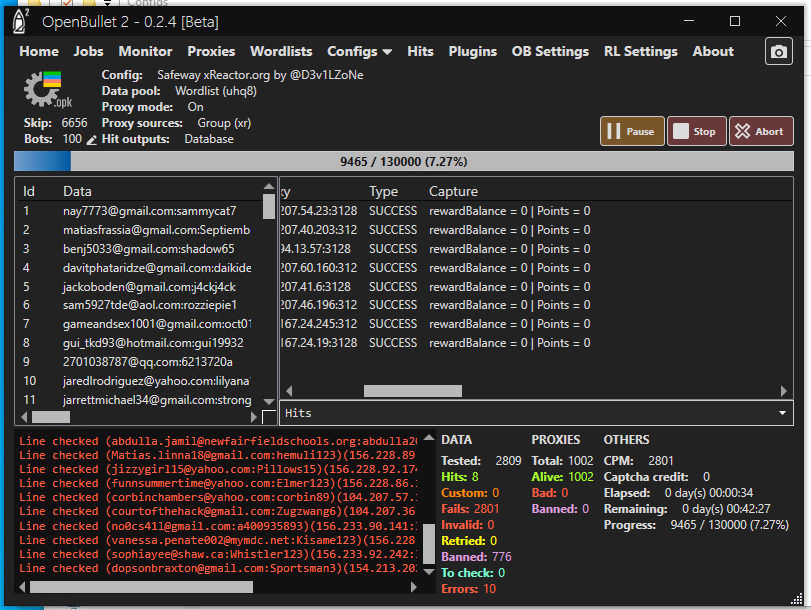The width and height of the screenshot is (811, 610).
Task: Click the data list horizontal scrollbar thumb
Action: pos(51,416)
